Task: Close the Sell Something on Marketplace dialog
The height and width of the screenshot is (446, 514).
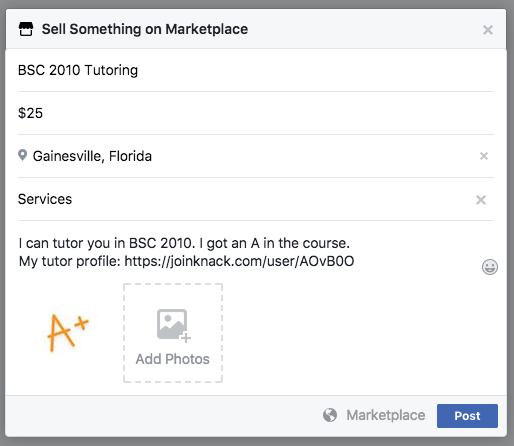Action: [x=488, y=30]
